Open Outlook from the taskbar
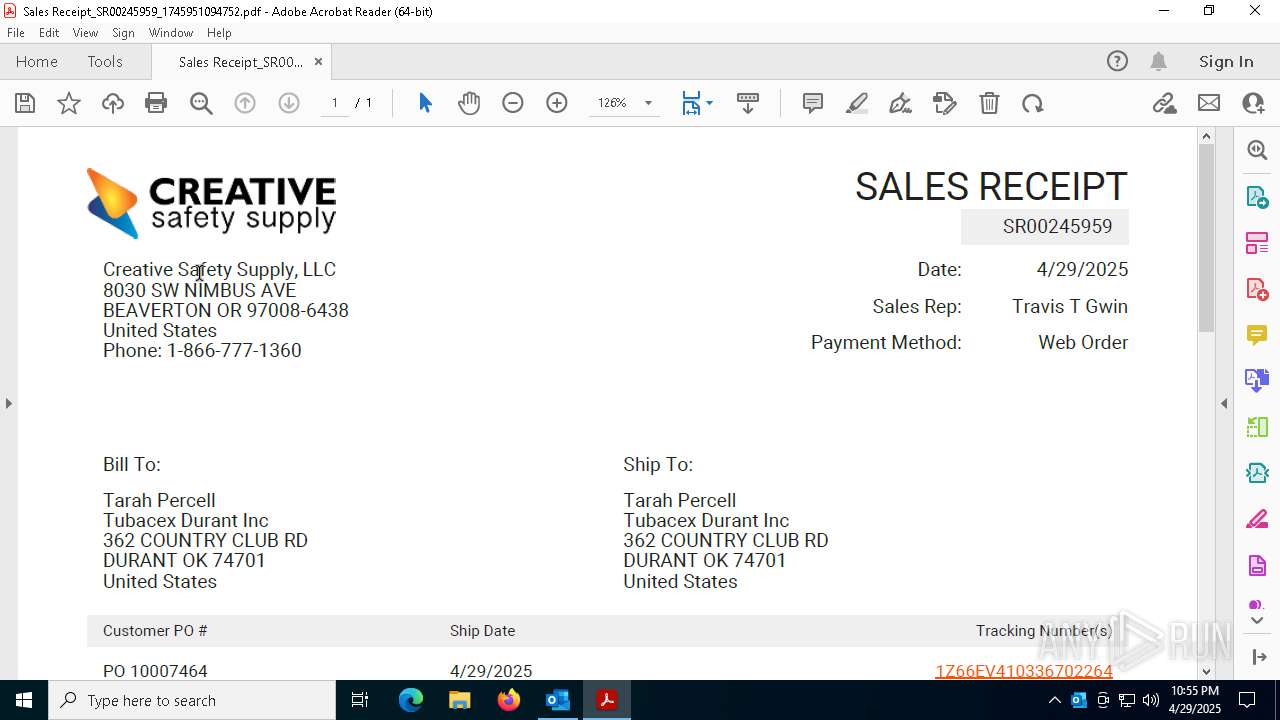Viewport: 1280px width, 720px height. (557, 700)
